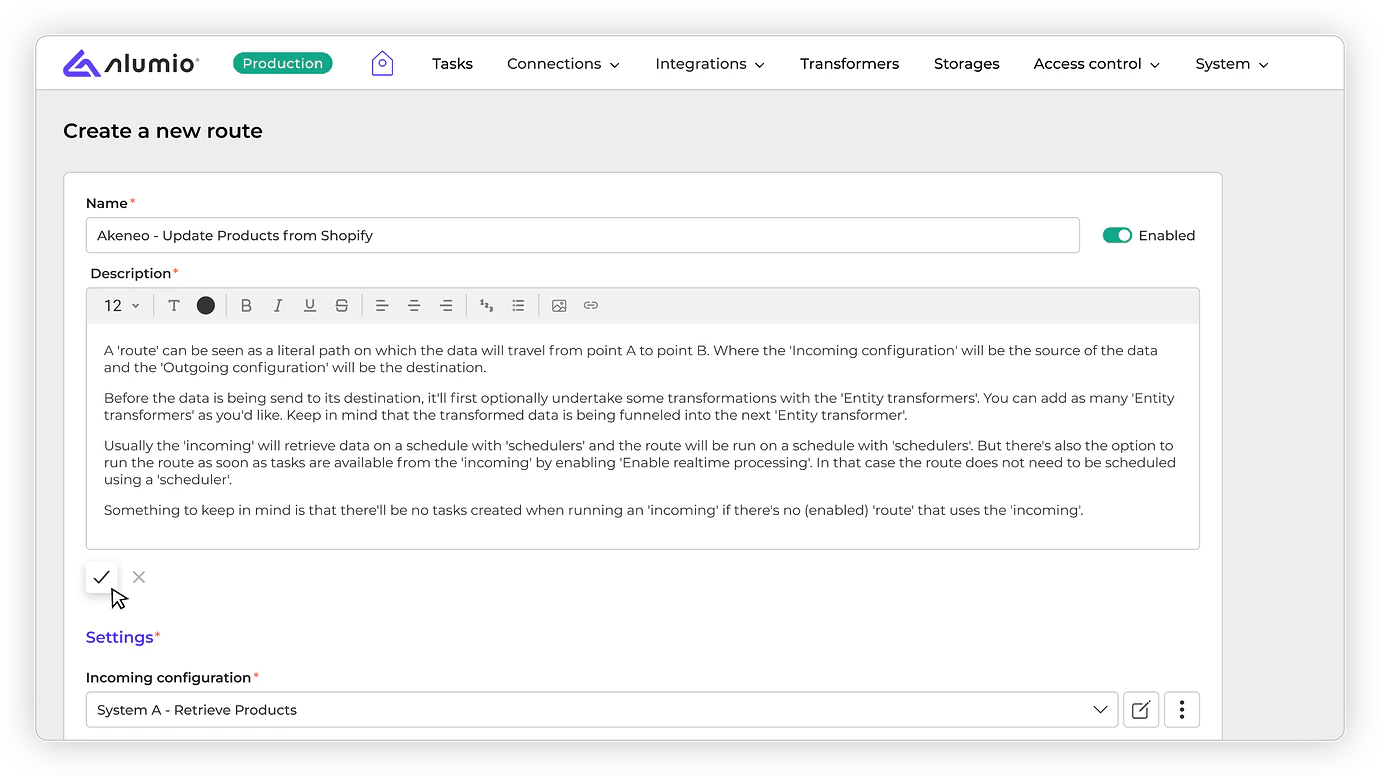Viewport: 1380px width, 776px height.
Task: Toggle bold formatting
Action: tap(246, 306)
